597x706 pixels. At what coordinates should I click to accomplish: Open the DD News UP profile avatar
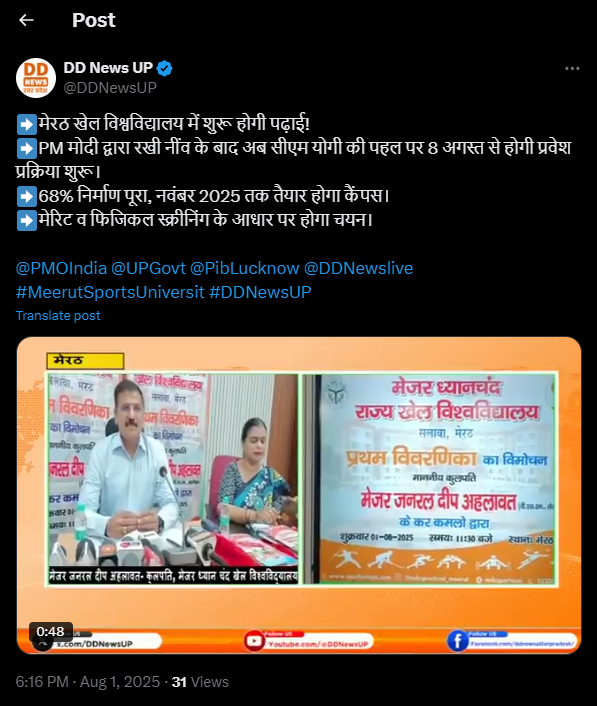pos(36,78)
